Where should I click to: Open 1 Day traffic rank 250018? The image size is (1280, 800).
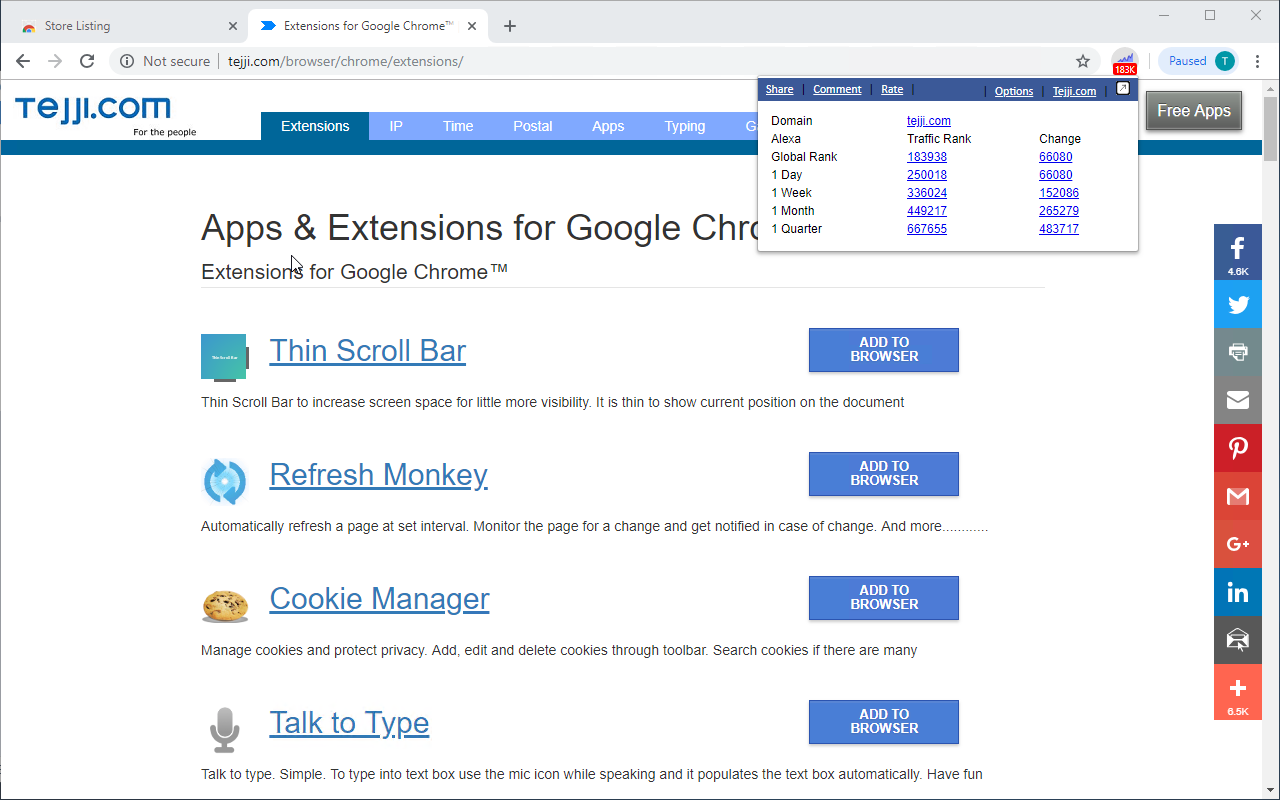pos(927,175)
